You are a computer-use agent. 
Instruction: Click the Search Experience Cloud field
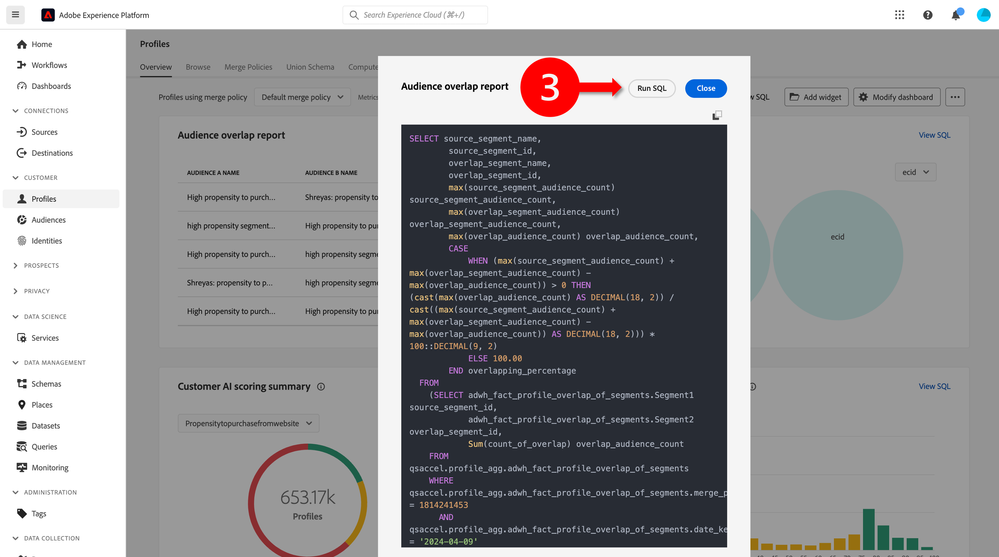pyautogui.click(x=415, y=15)
